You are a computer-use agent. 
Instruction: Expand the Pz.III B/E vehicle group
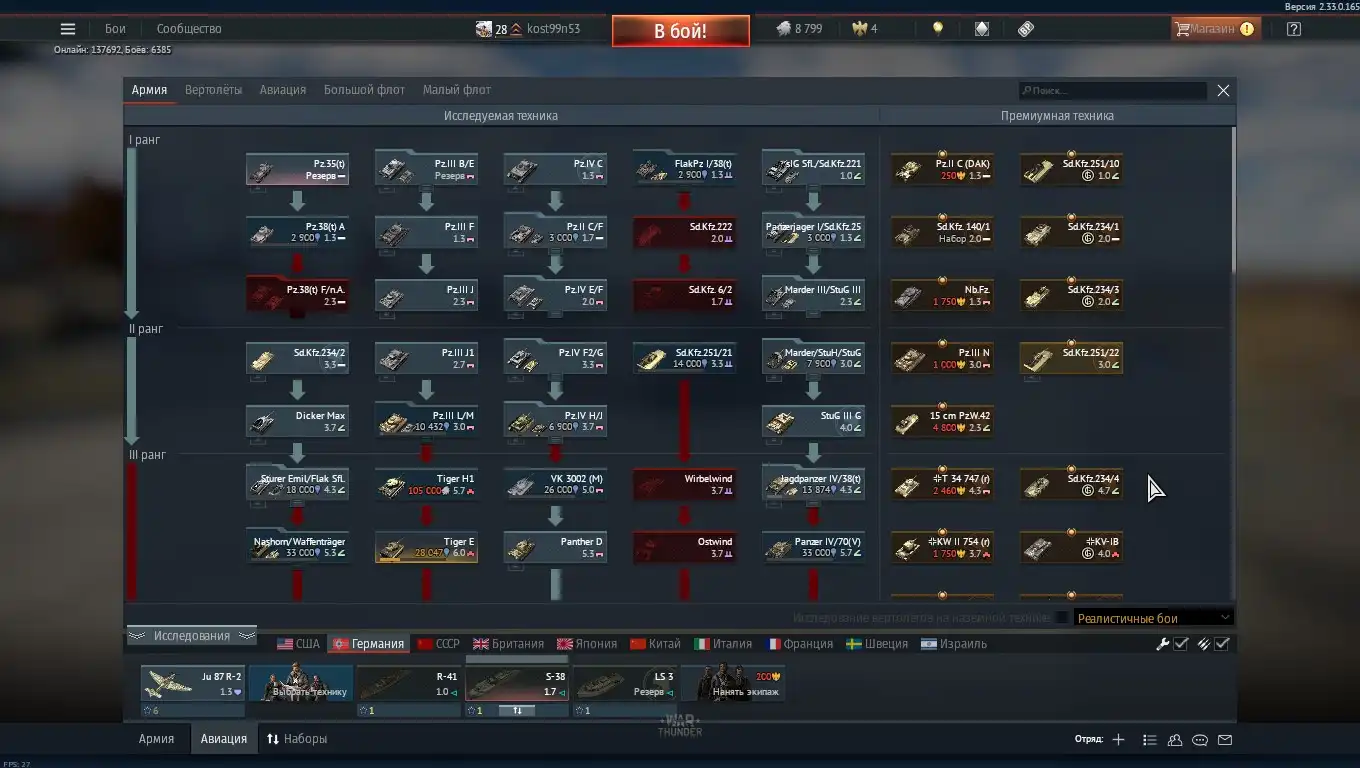click(426, 169)
